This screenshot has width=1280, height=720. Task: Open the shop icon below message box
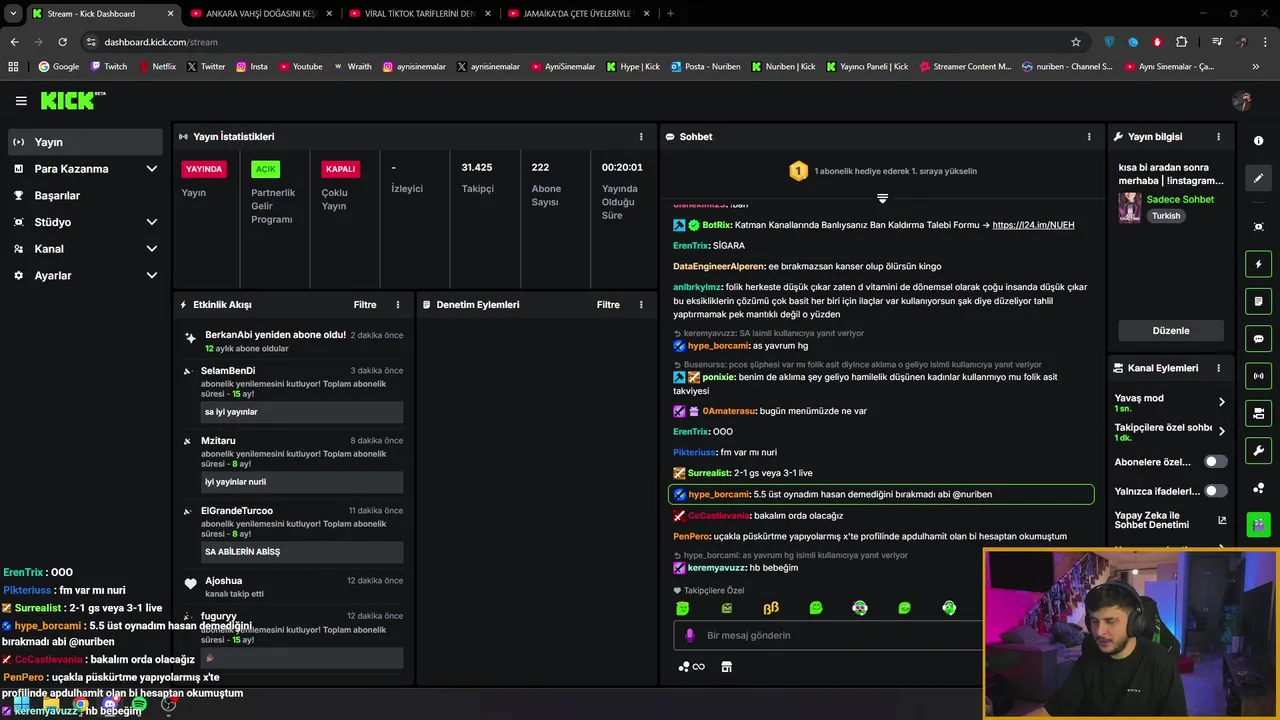[727, 667]
